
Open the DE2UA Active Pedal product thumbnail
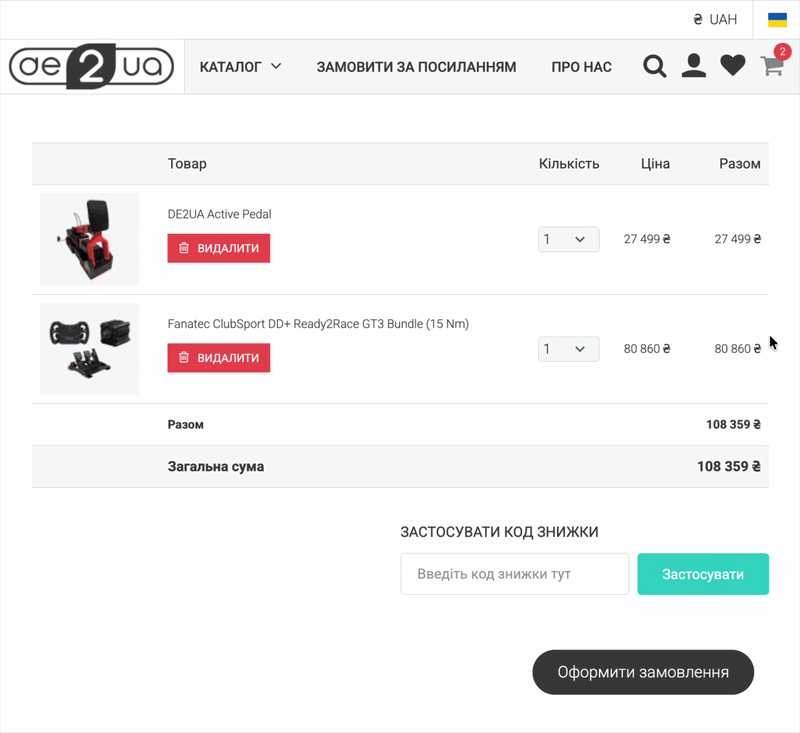click(90, 240)
